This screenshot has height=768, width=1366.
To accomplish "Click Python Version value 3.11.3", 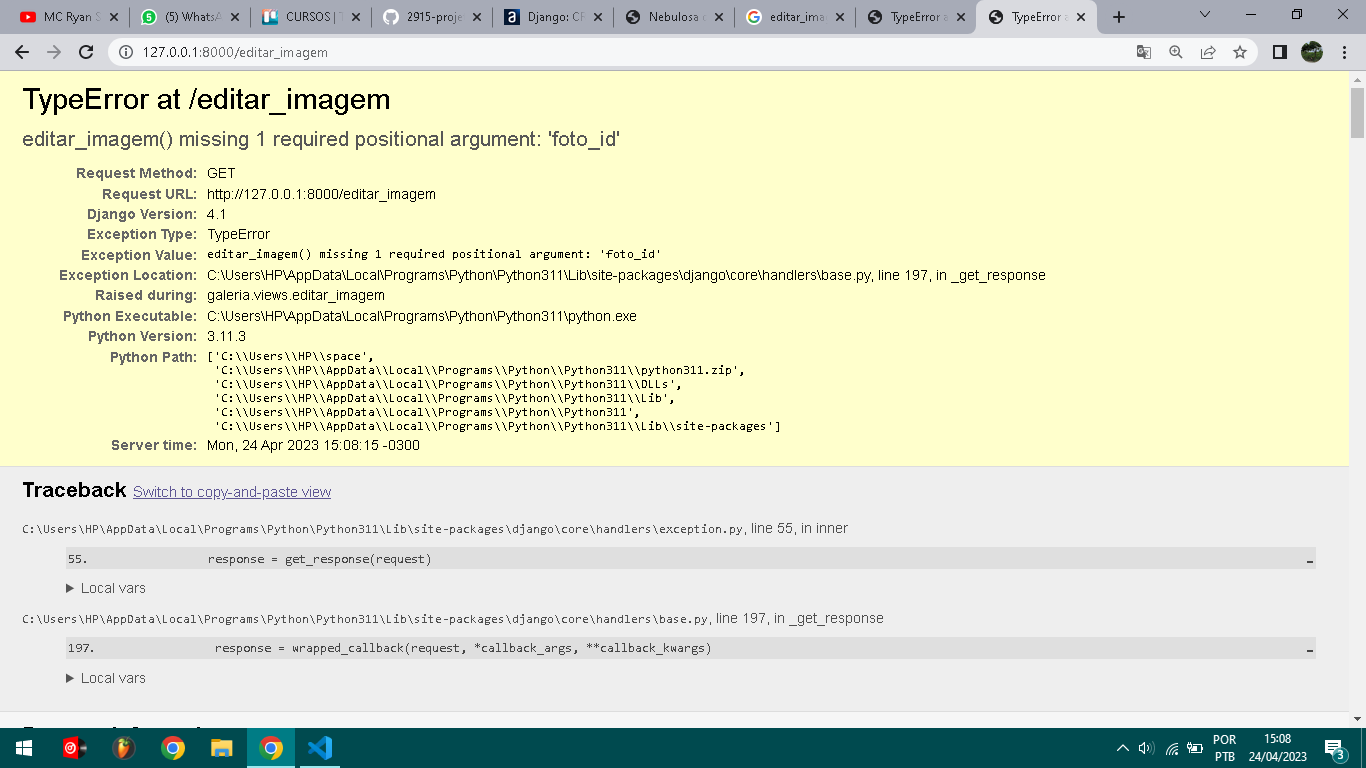I will click(226, 336).
